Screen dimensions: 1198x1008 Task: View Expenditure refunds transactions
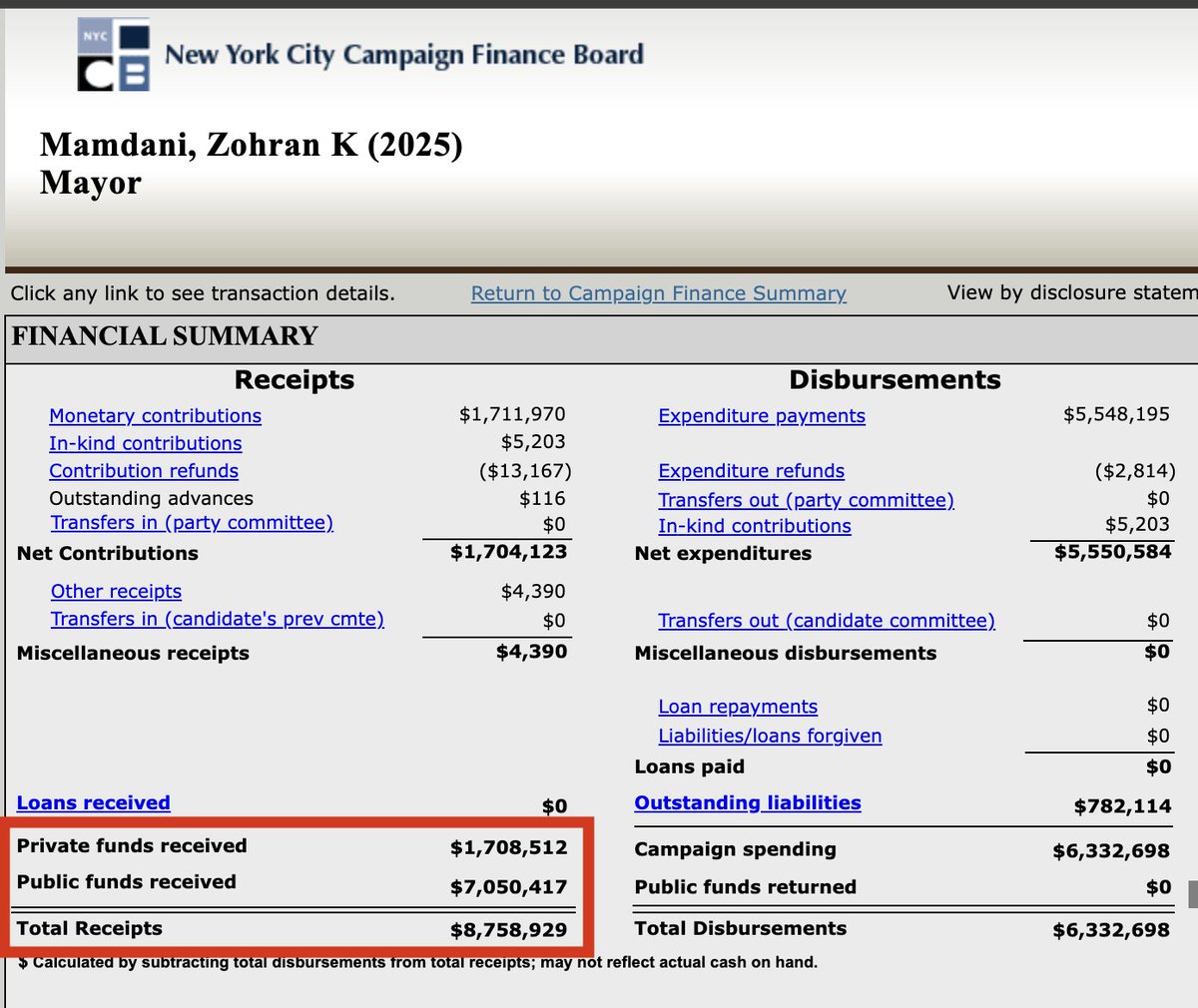coord(751,471)
